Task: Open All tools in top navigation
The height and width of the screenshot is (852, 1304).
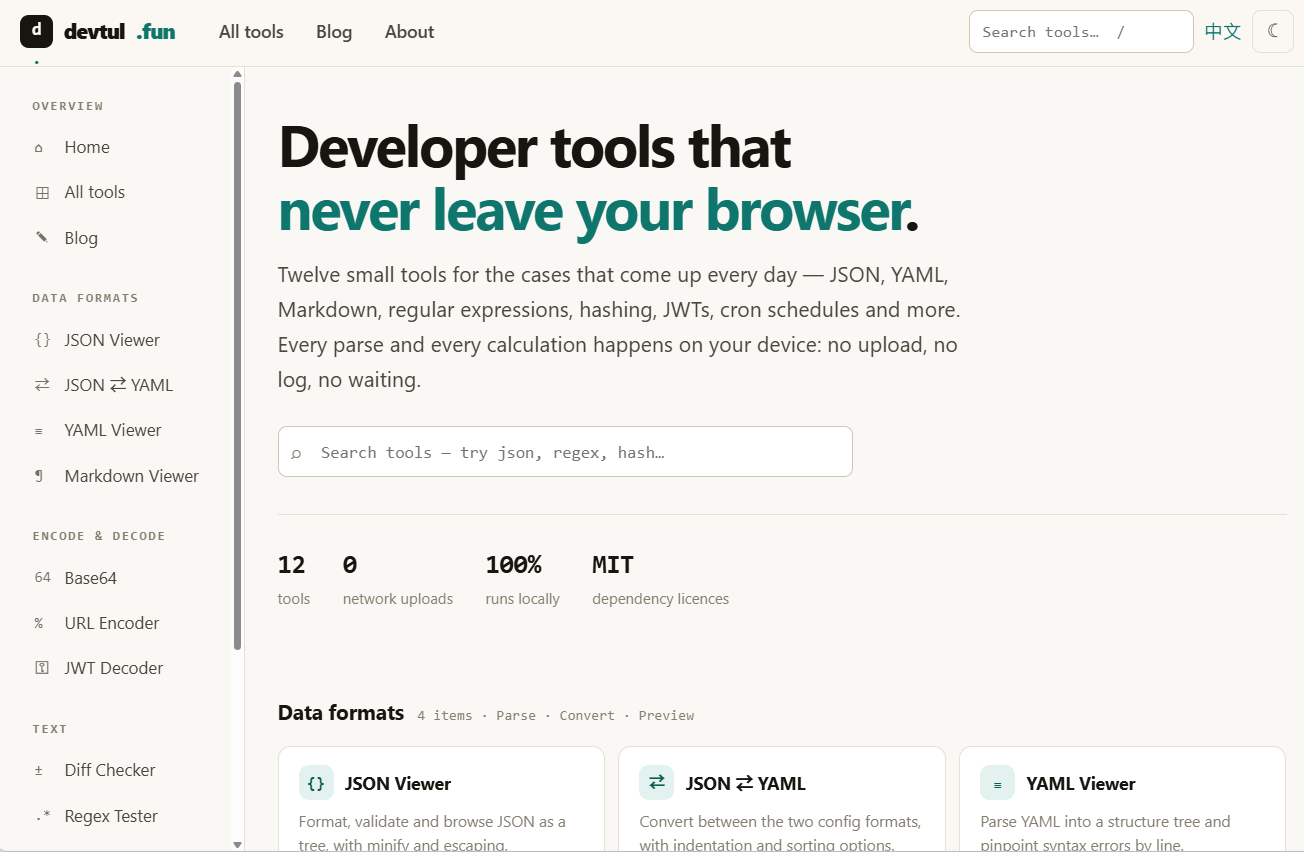Action: click(251, 32)
